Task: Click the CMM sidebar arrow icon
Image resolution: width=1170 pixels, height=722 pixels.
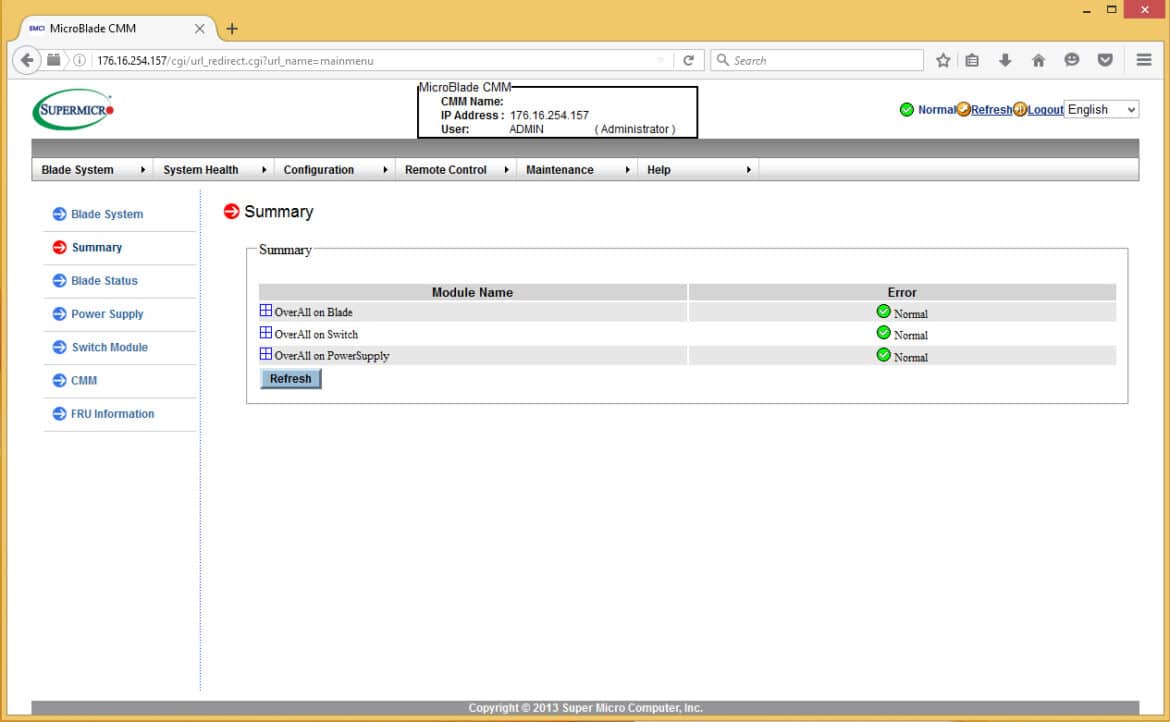Action: pos(60,380)
